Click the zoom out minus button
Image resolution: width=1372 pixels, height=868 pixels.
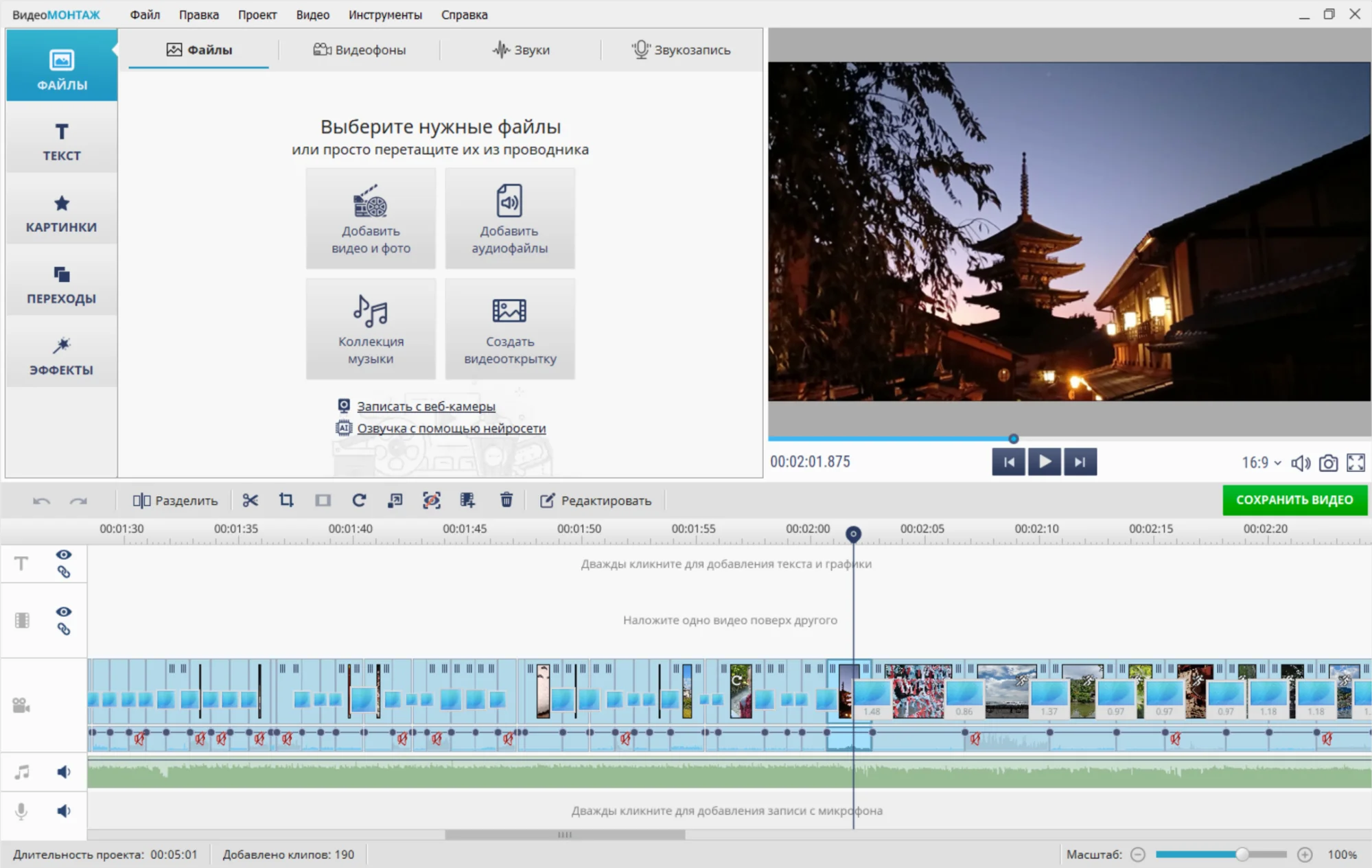pos(1138,854)
